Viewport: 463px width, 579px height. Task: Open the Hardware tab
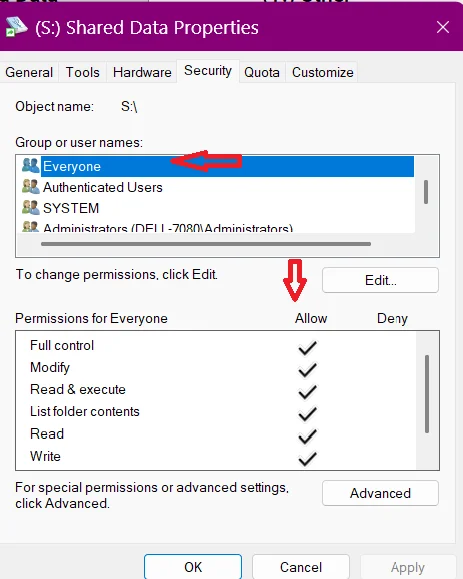[x=142, y=72]
